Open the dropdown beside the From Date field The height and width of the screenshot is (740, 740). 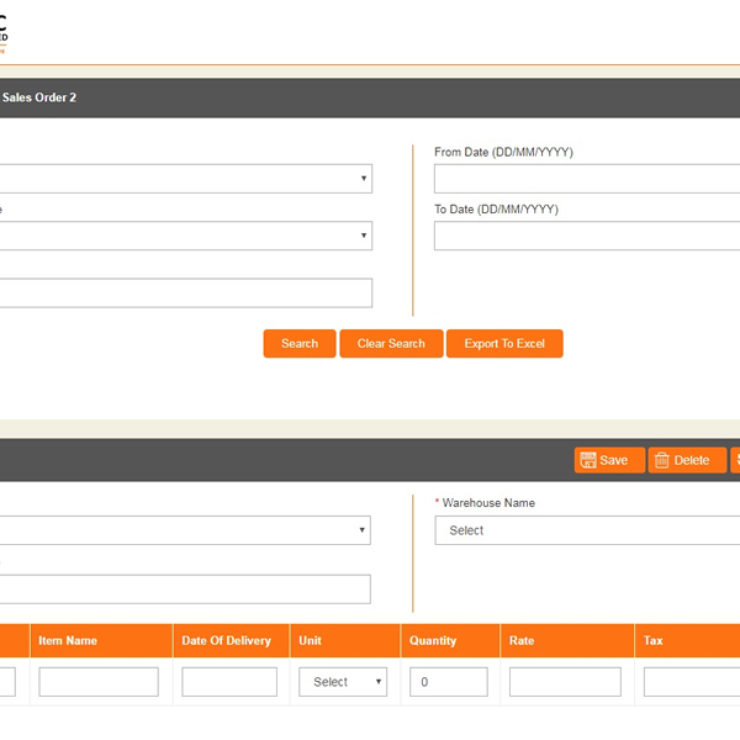(185, 179)
